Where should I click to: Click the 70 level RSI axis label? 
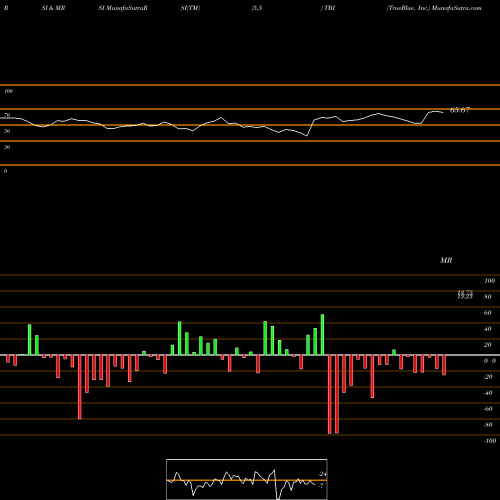tap(7, 115)
